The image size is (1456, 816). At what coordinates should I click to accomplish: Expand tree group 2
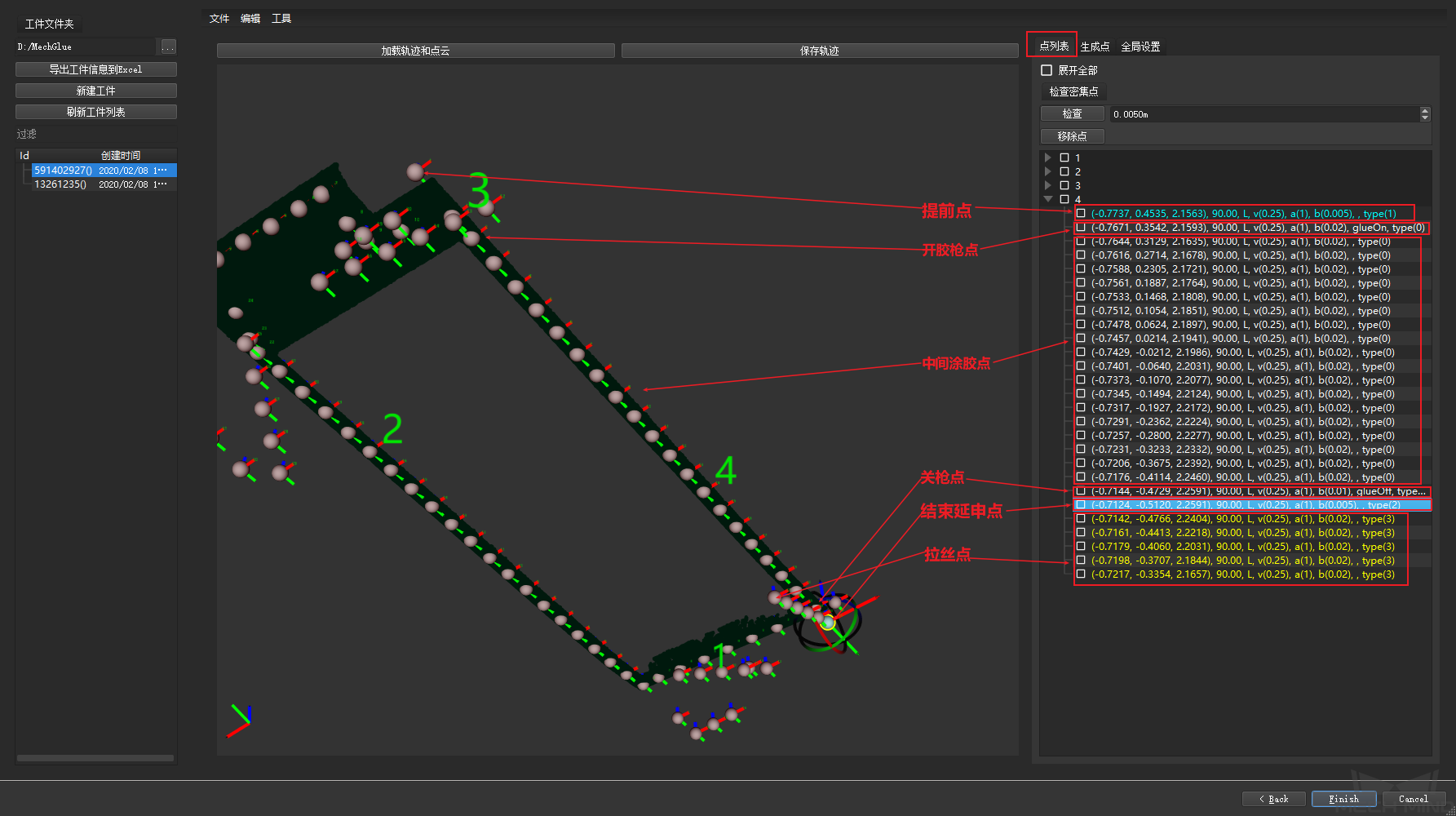pyautogui.click(x=1048, y=171)
